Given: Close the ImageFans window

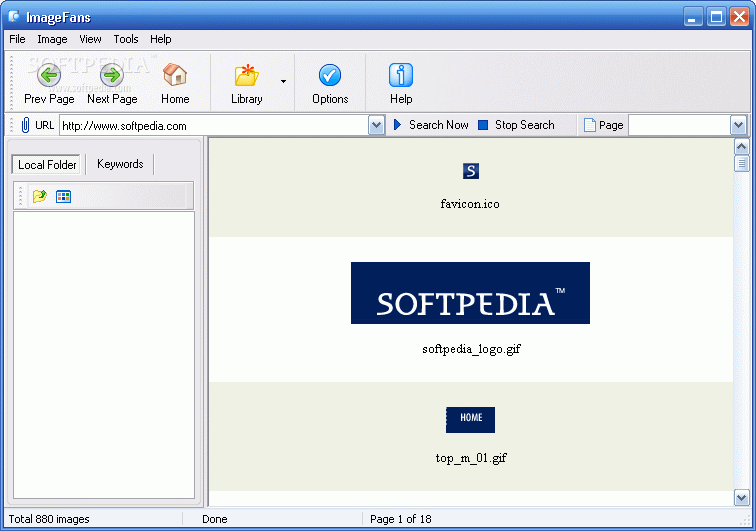Looking at the screenshot, I should point(739,17).
